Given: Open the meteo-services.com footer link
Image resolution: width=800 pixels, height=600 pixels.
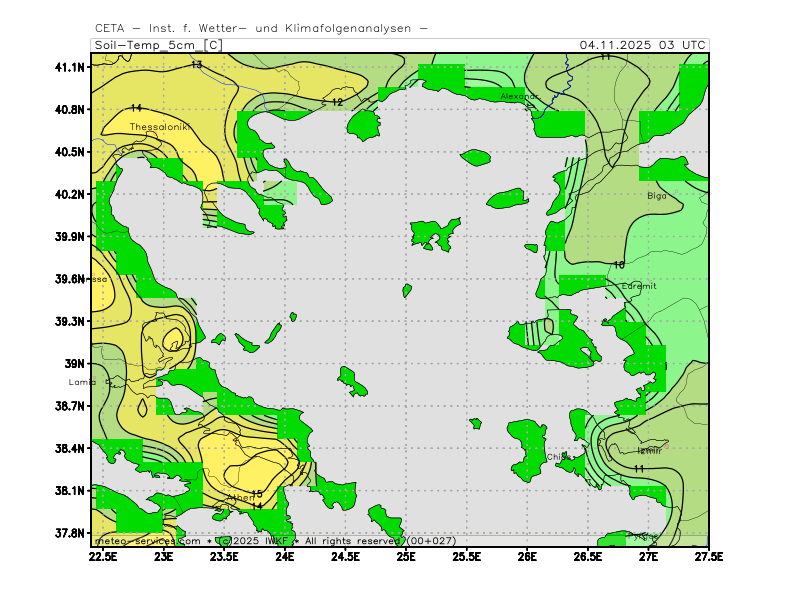Looking at the screenshot, I should [141, 540].
